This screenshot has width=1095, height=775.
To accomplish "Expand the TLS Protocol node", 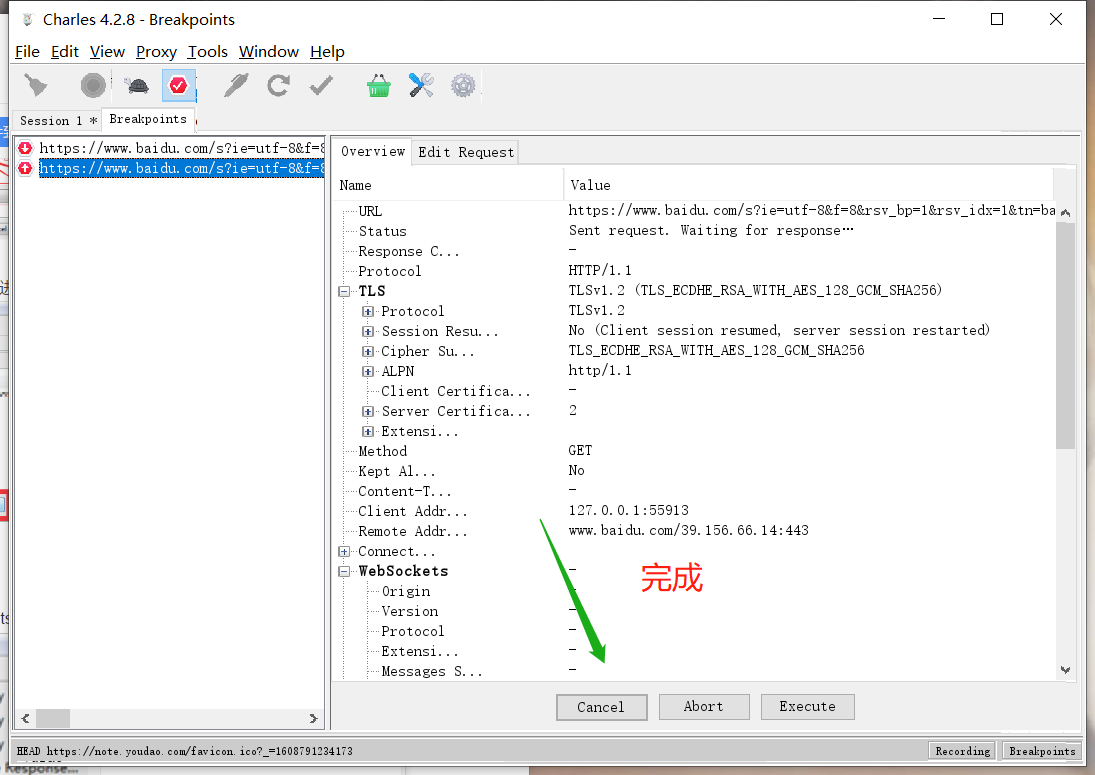I will tap(367, 311).
